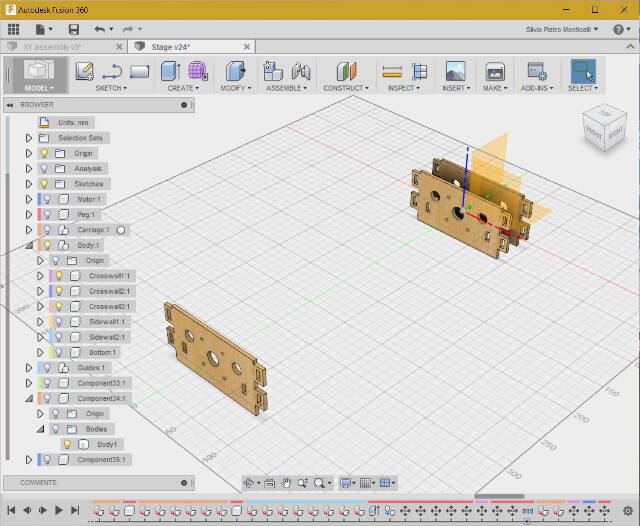Select the Rectangle sketch tool icon

140,72
